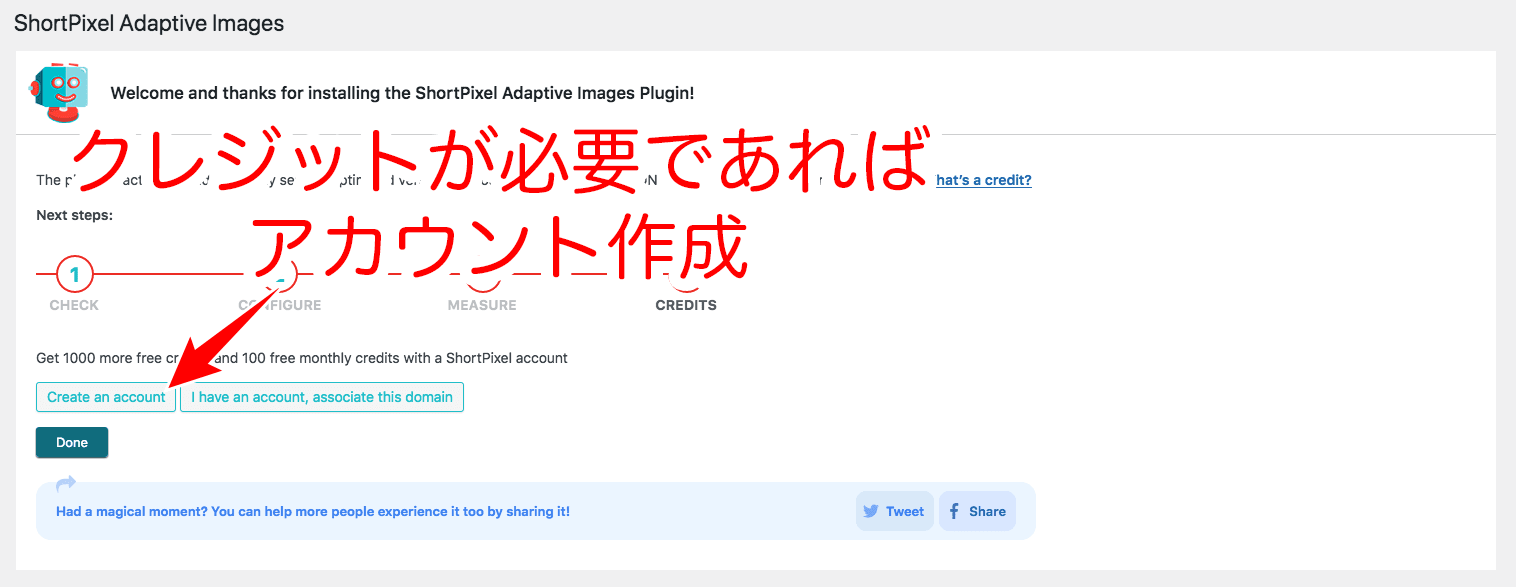1516x587 pixels.
Task: Click the share arrow icon above magical moment
Action: (x=66, y=484)
